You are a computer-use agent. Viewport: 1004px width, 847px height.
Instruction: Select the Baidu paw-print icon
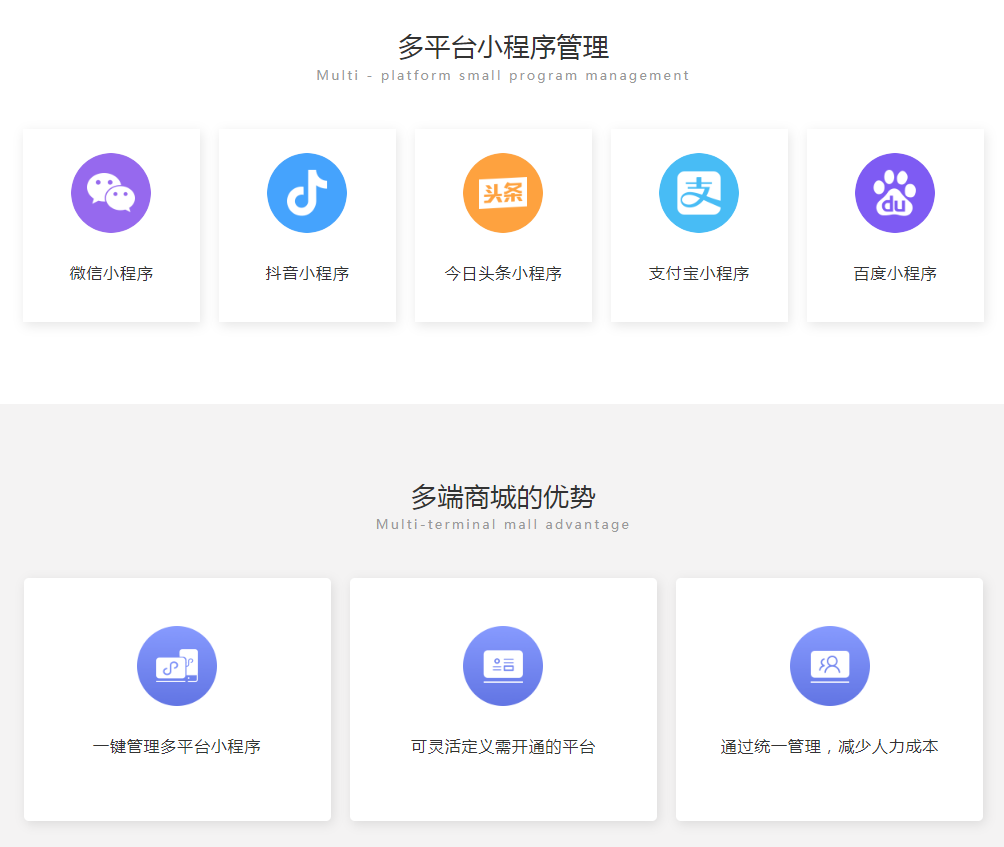point(893,192)
